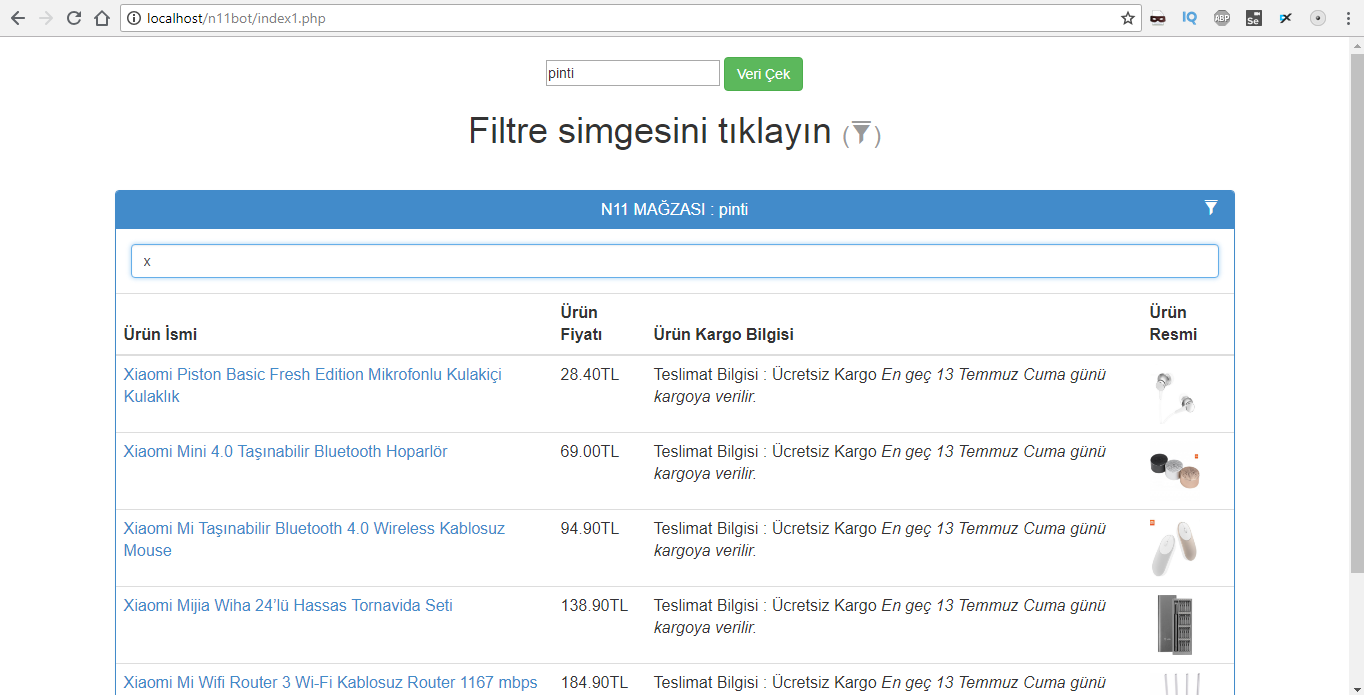Open Xiaomi Mi Bluetooth Wireless Mouse link
The width and height of the screenshot is (1364, 695).
314,539
